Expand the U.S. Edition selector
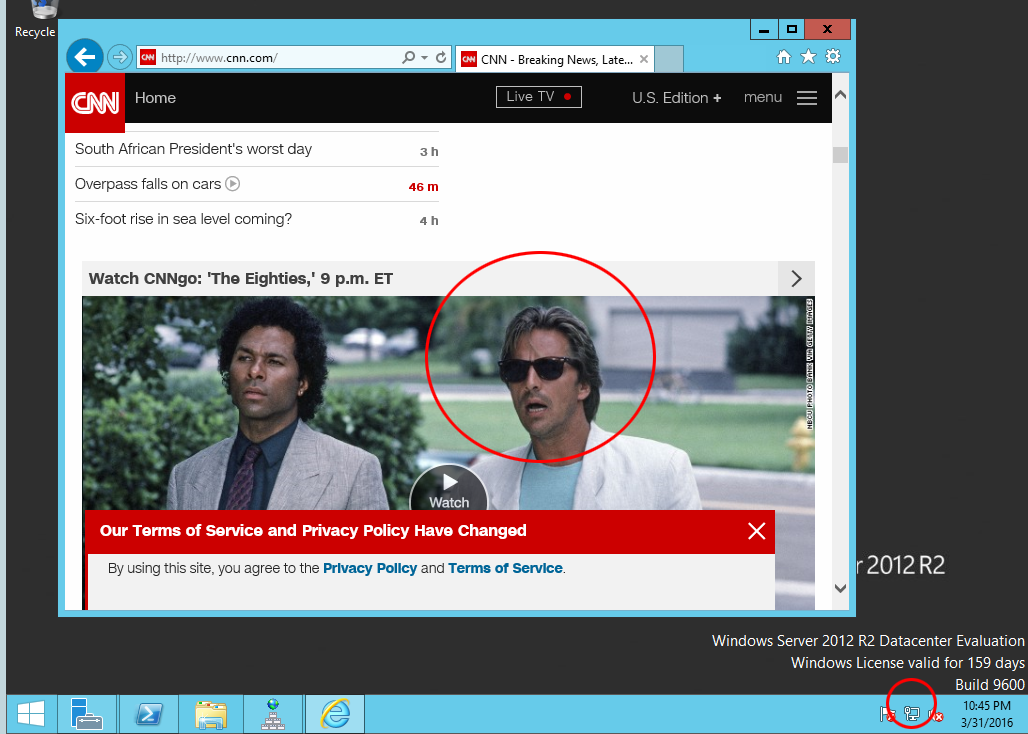The height and width of the screenshot is (734, 1028). click(677, 98)
